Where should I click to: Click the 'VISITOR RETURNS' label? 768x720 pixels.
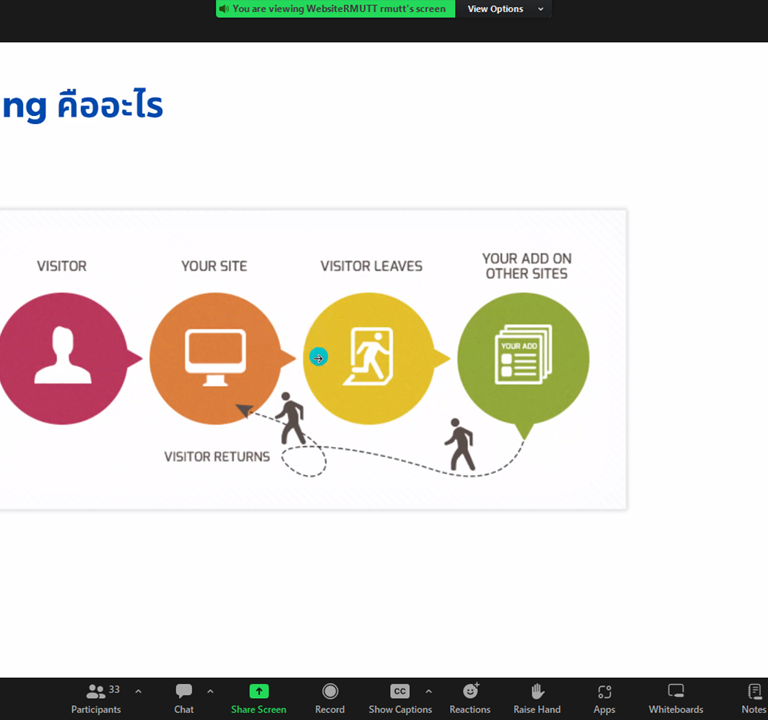pyautogui.click(x=217, y=457)
